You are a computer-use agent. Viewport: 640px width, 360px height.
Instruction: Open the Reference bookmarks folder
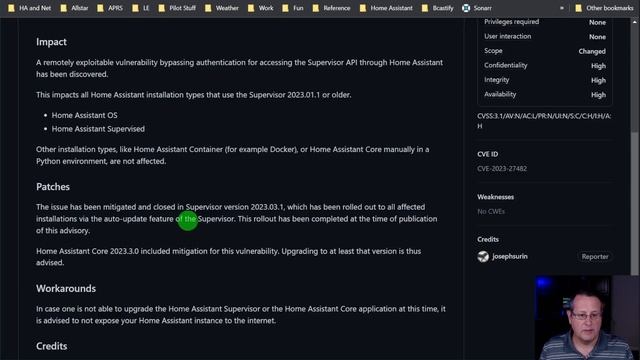(331, 8)
